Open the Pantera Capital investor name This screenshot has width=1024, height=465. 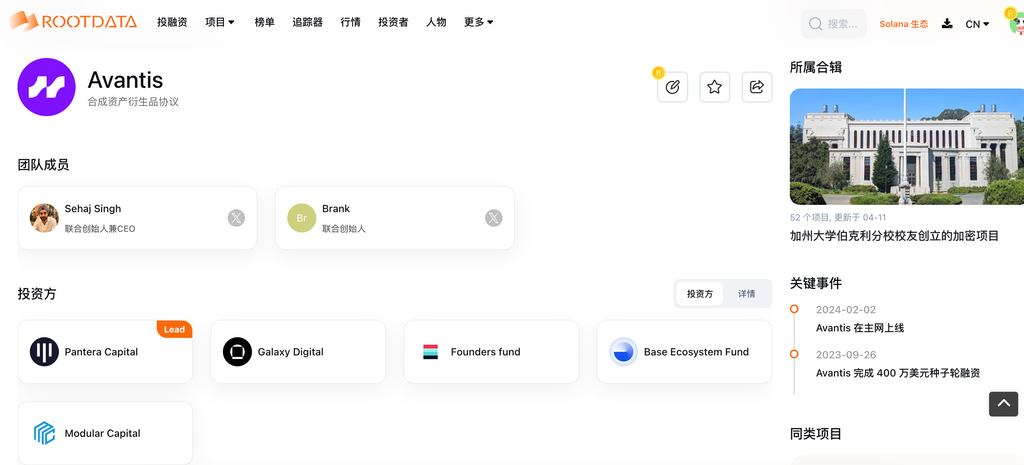coord(101,352)
